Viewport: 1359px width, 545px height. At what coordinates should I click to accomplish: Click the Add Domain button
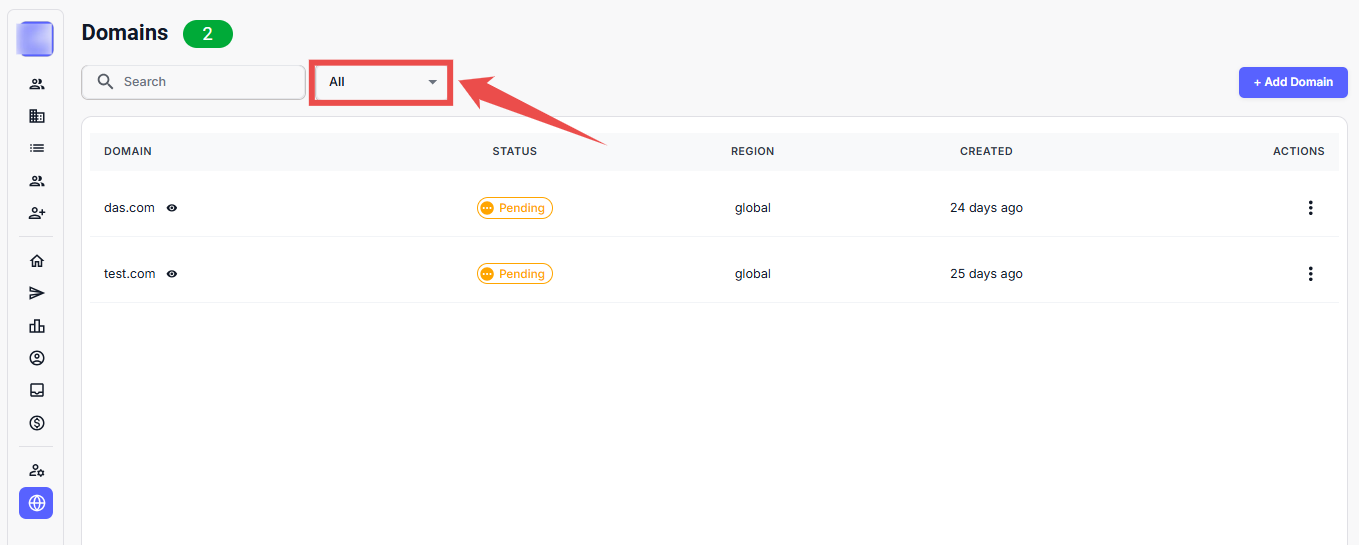click(1292, 82)
